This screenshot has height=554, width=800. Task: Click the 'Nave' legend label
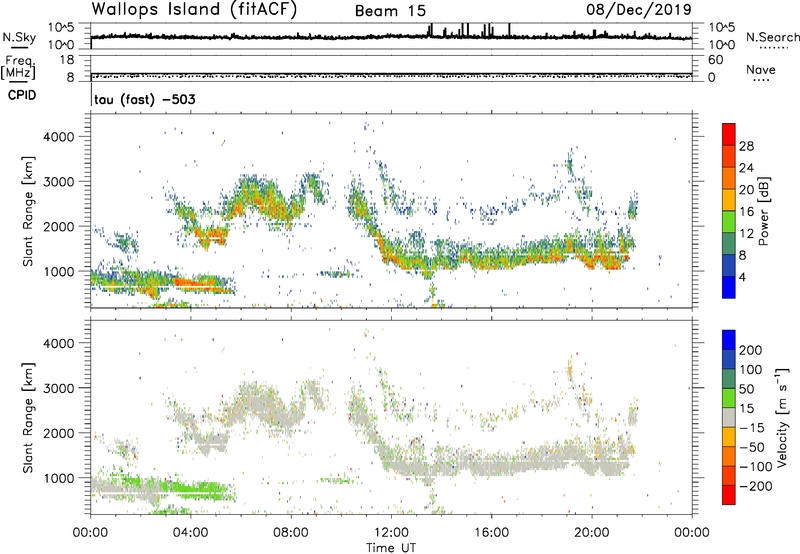pyautogui.click(x=761, y=69)
